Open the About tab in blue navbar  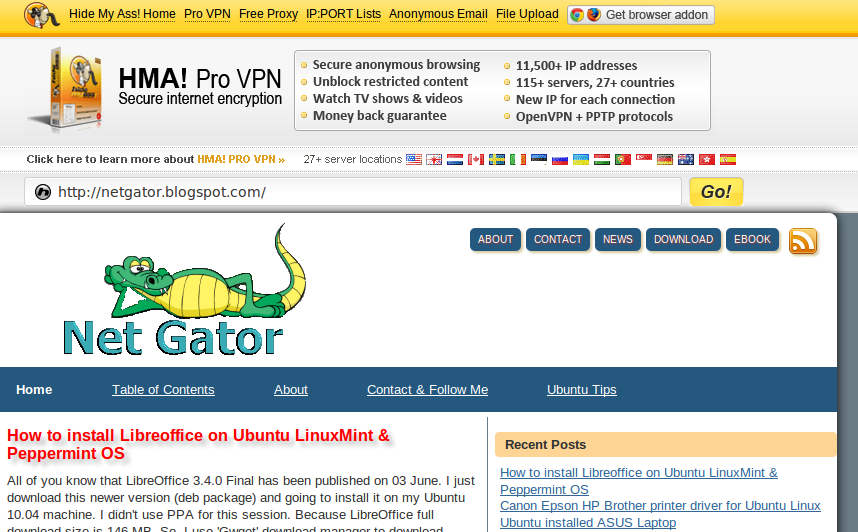(291, 390)
